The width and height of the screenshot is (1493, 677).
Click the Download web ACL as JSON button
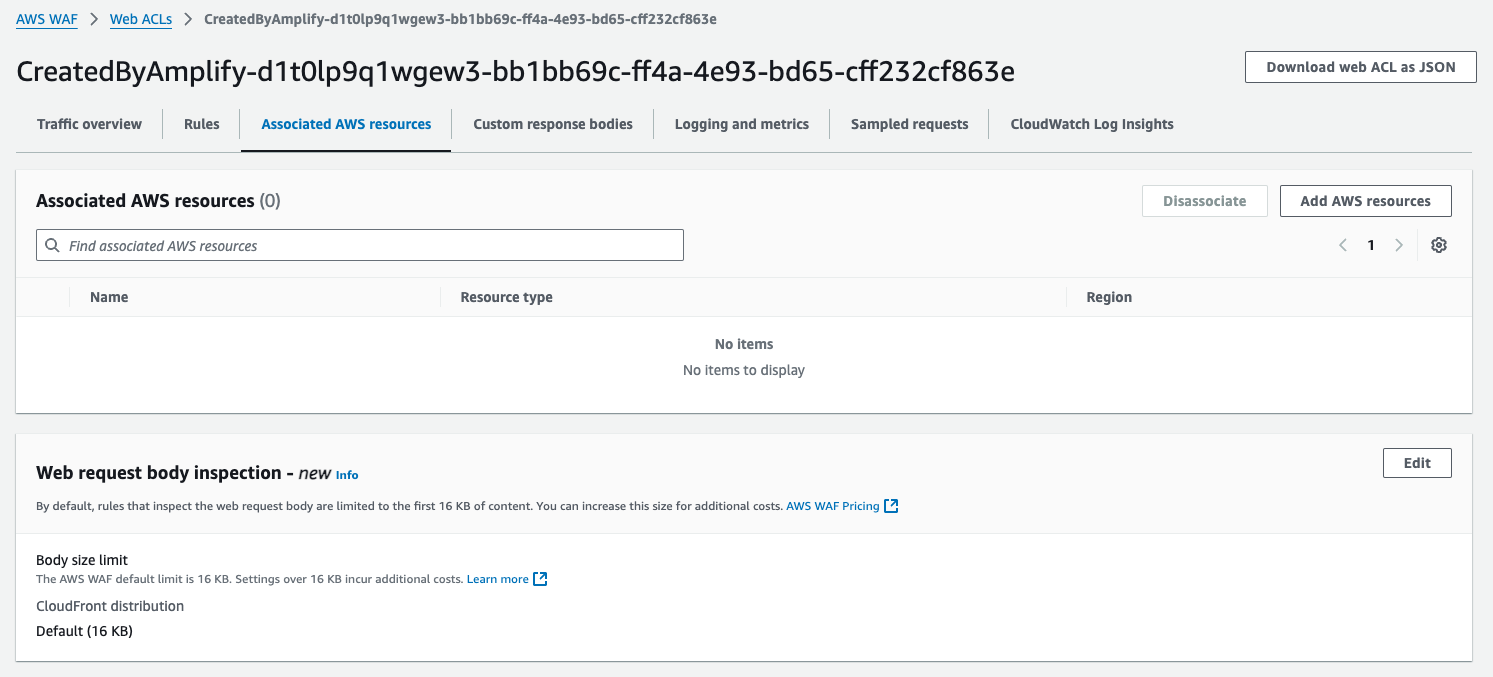coord(1360,67)
